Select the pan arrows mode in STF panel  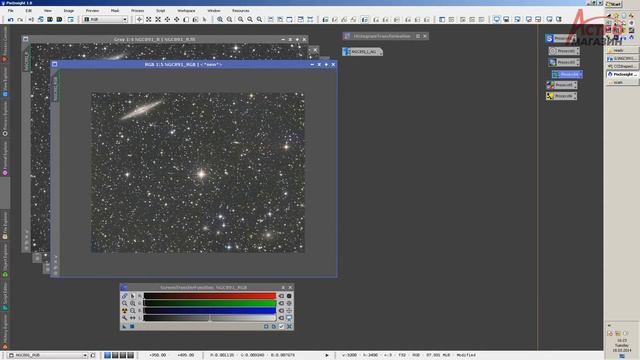pyautogui.click(x=133, y=318)
